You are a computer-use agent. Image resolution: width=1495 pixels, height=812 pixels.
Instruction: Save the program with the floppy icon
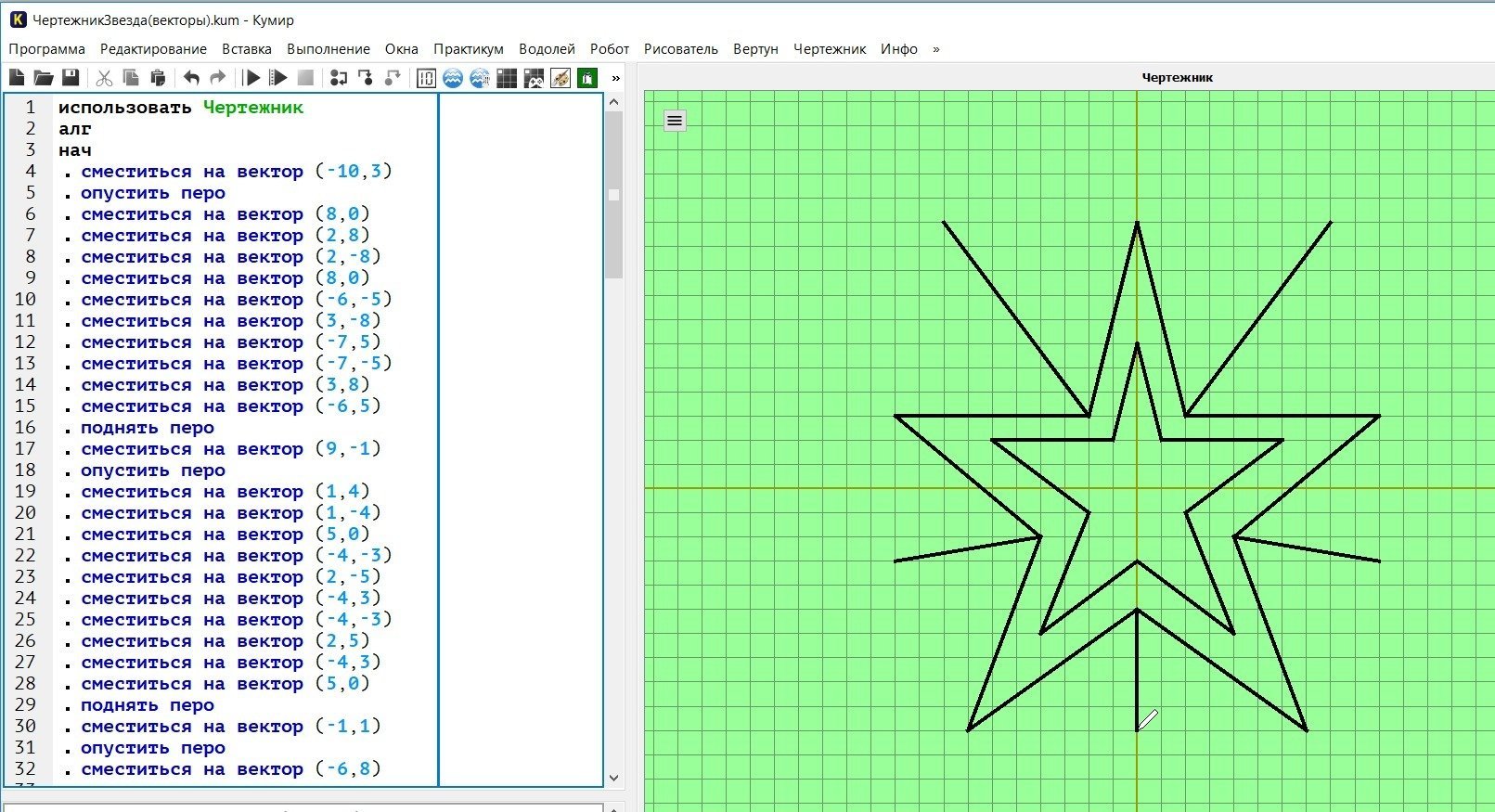coord(70,78)
